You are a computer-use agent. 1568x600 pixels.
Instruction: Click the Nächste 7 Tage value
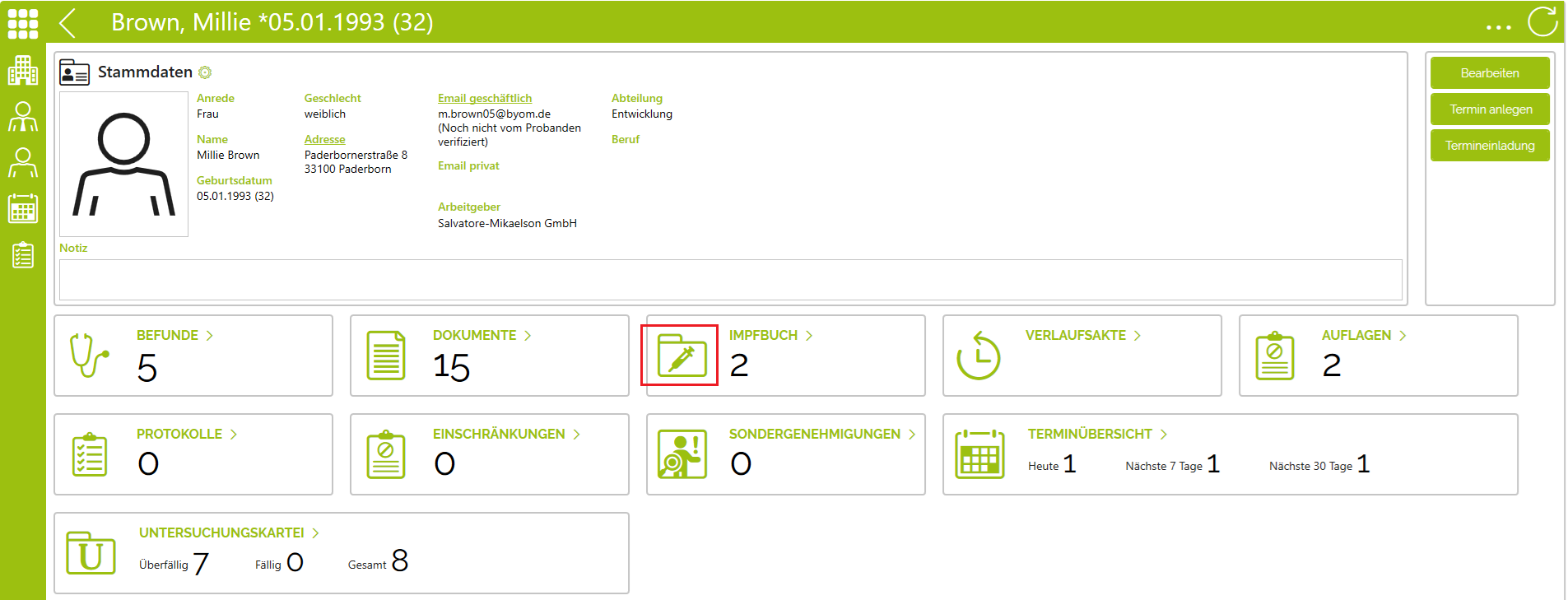pyautogui.click(x=1213, y=464)
